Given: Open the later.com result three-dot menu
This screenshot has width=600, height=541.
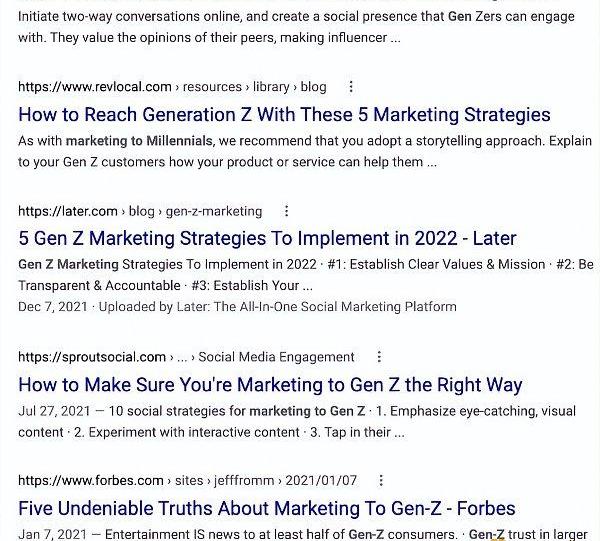Looking at the screenshot, I should 286,211.
